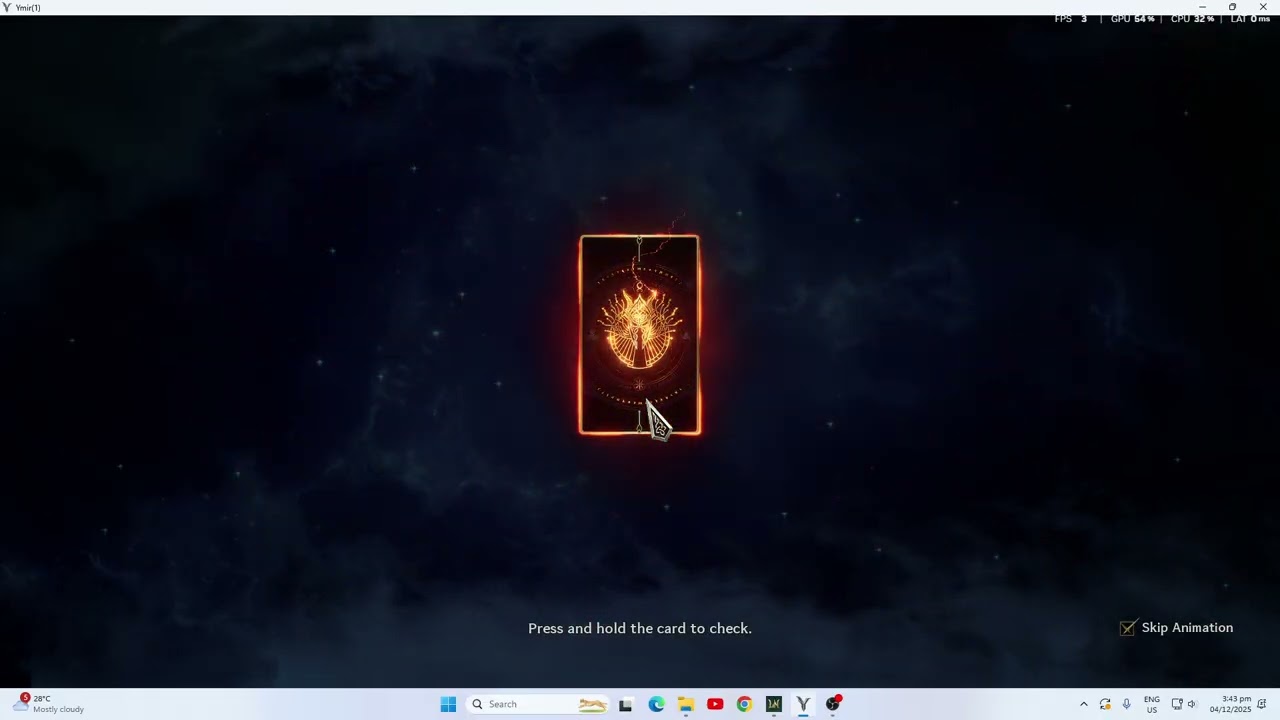Click the taskbar Search box
The height and width of the screenshot is (720, 1280).
(x=540, y=704)
